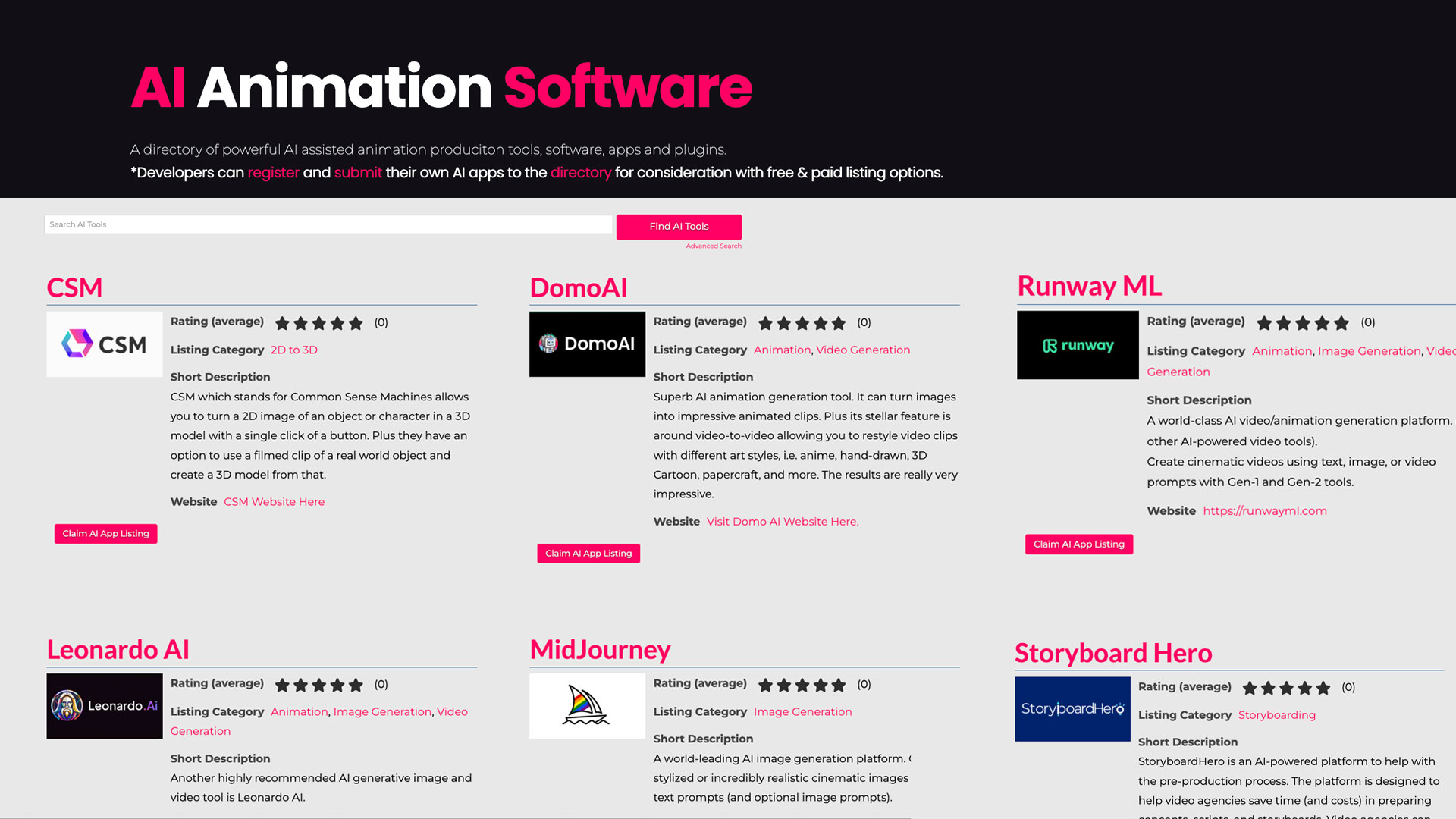1456x819 pixels.
Task: Click the CSM logo thumbnail
Action: (x=104, y=344)
